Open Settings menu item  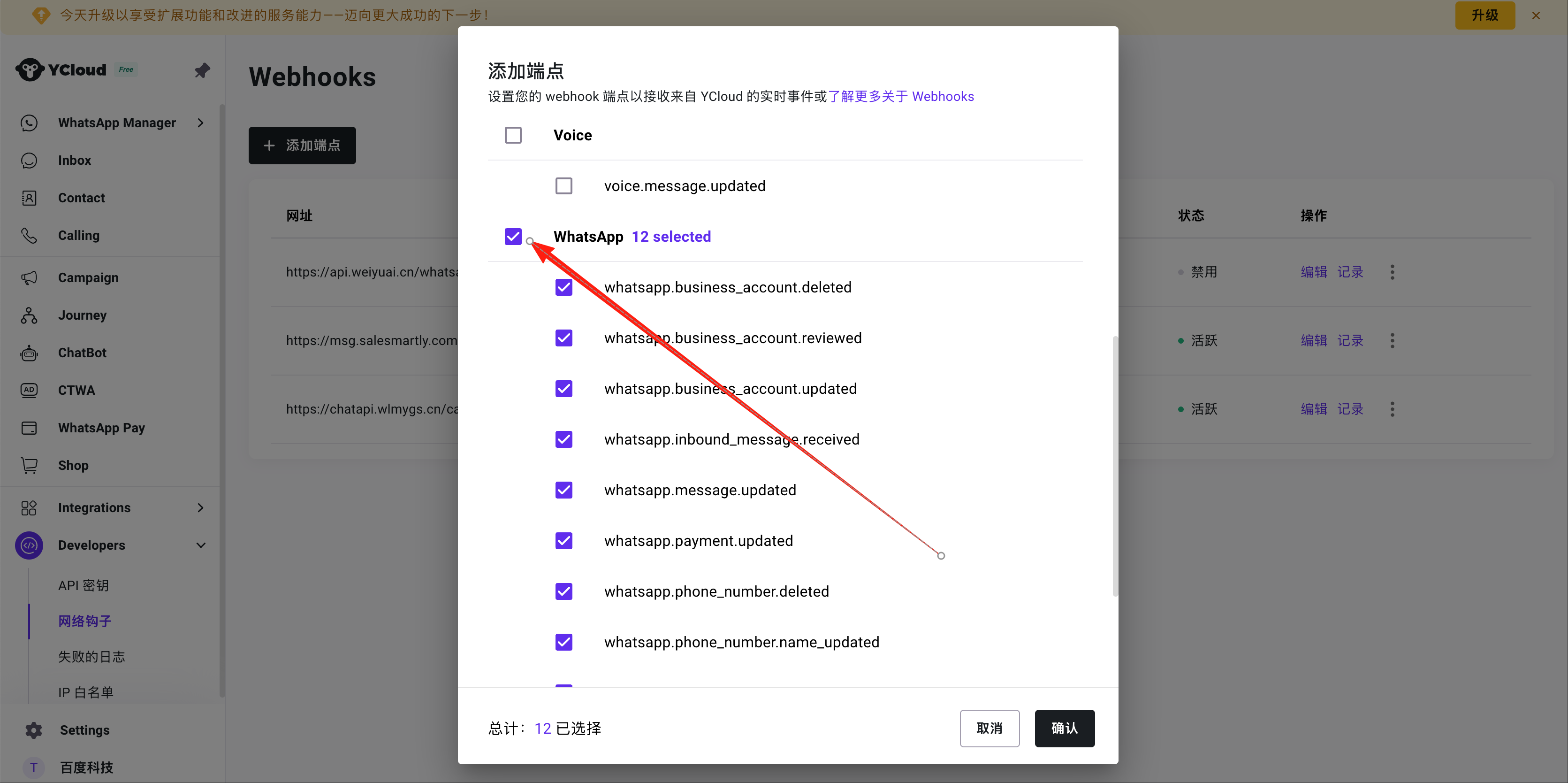click(84, 730)
